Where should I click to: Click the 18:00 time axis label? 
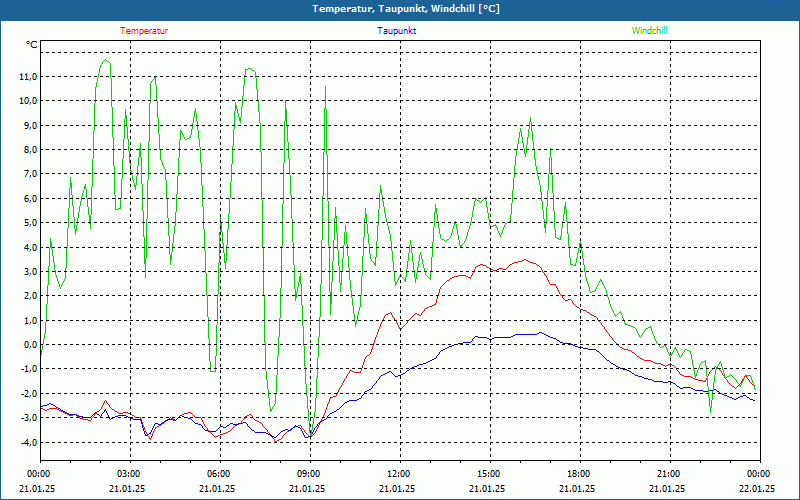click(x=578, y=473)
